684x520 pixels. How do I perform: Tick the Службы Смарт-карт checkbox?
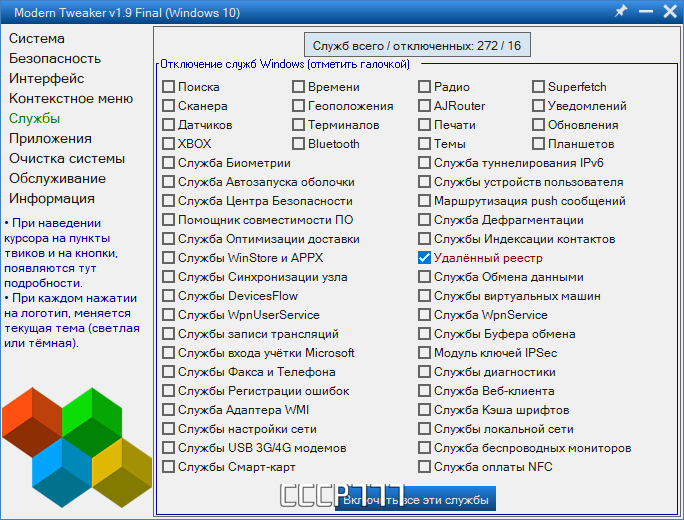(x=168, y=467)
